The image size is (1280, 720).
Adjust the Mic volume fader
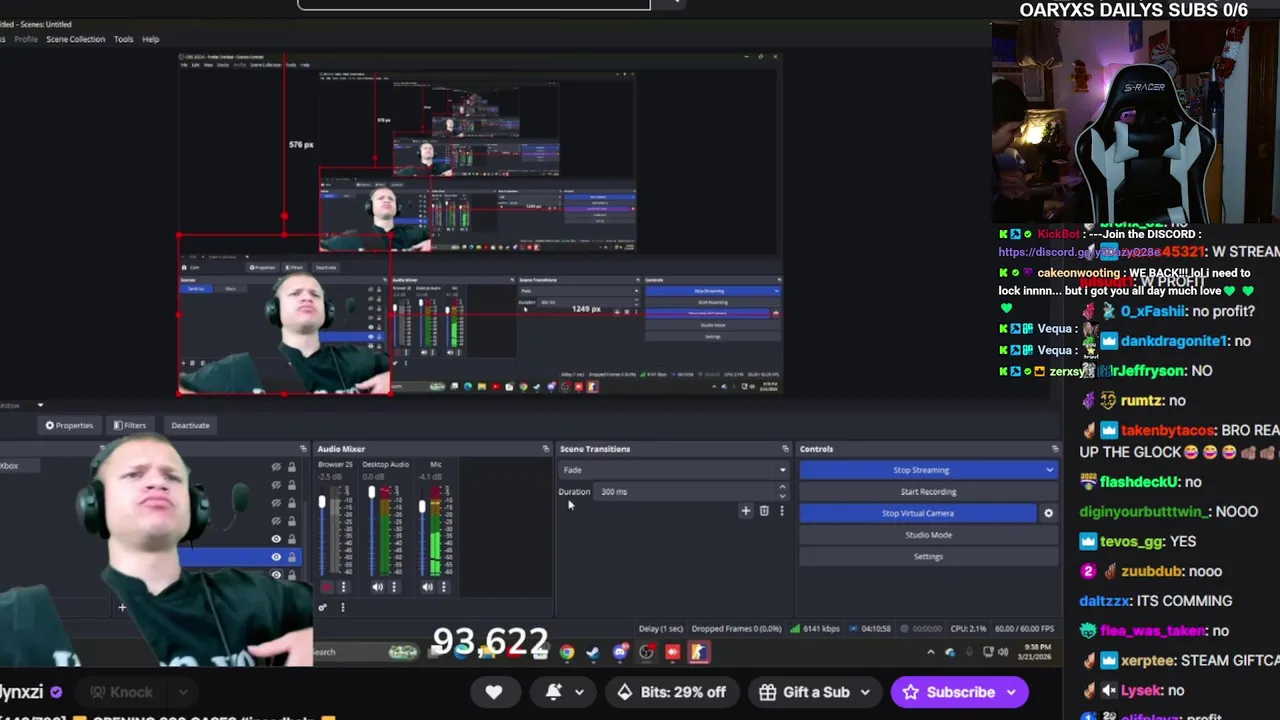[x=422, y=507]
